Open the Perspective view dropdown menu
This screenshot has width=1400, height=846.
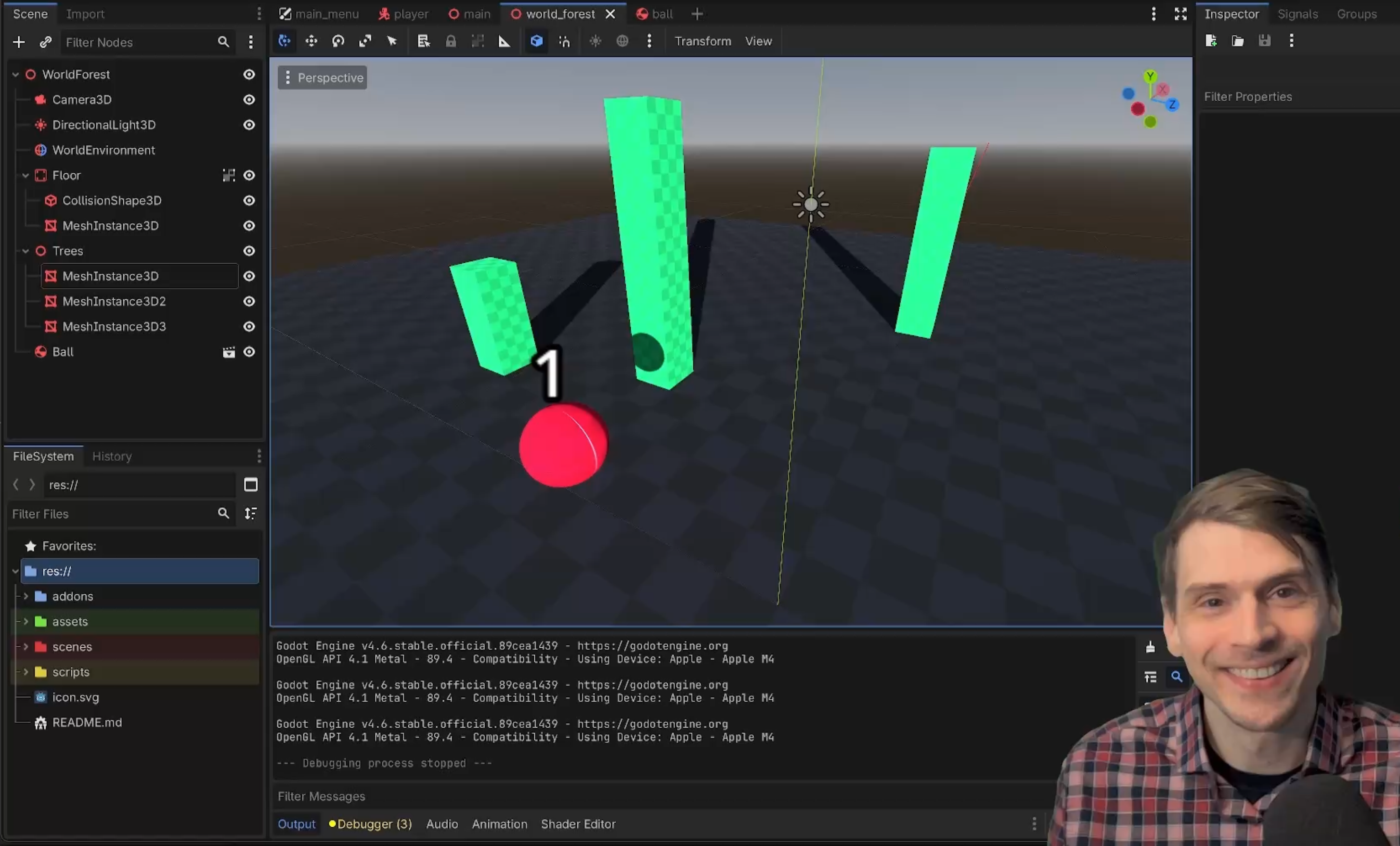point(322,78)
